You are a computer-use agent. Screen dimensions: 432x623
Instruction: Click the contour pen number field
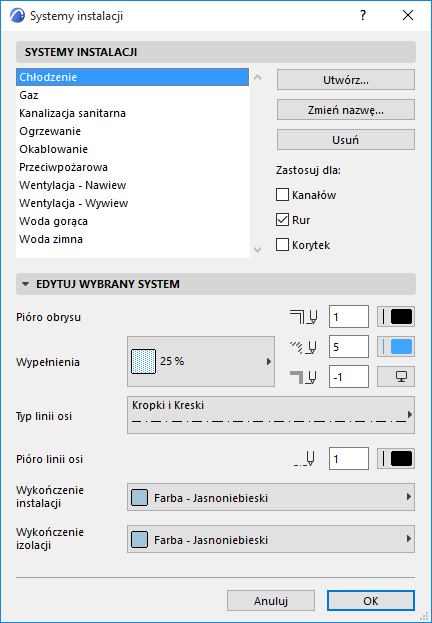pyautogui.click(x=349, y=317)
